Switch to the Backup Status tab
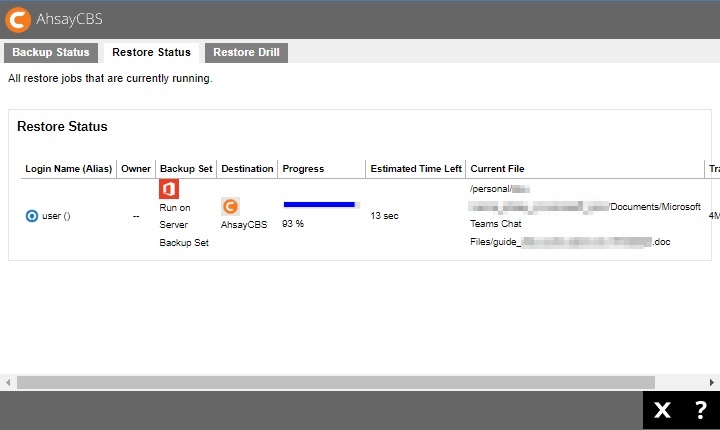The width and height of the screenshot is (720, 430). [51, 52]
